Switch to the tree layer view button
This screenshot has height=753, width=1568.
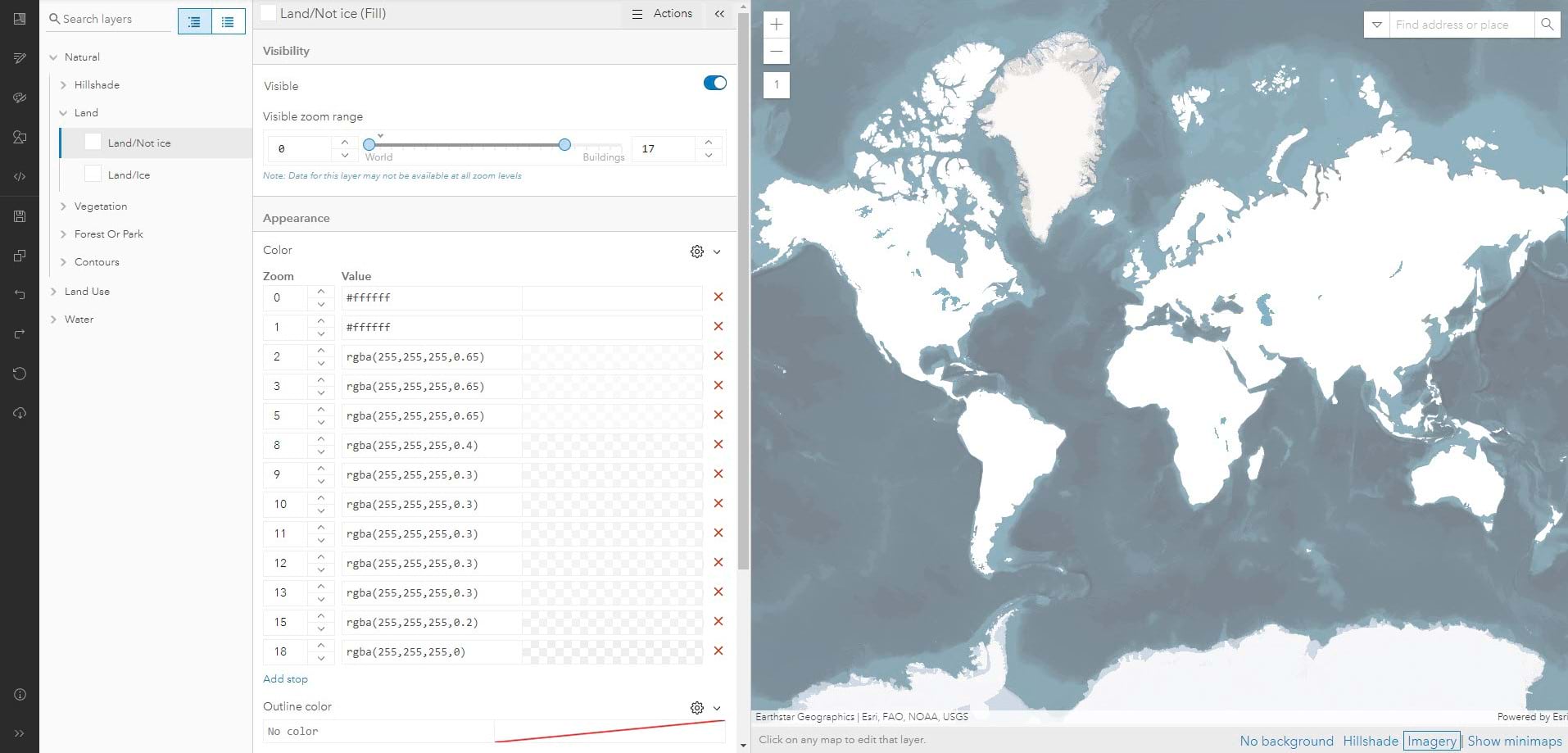coord(195,22)
